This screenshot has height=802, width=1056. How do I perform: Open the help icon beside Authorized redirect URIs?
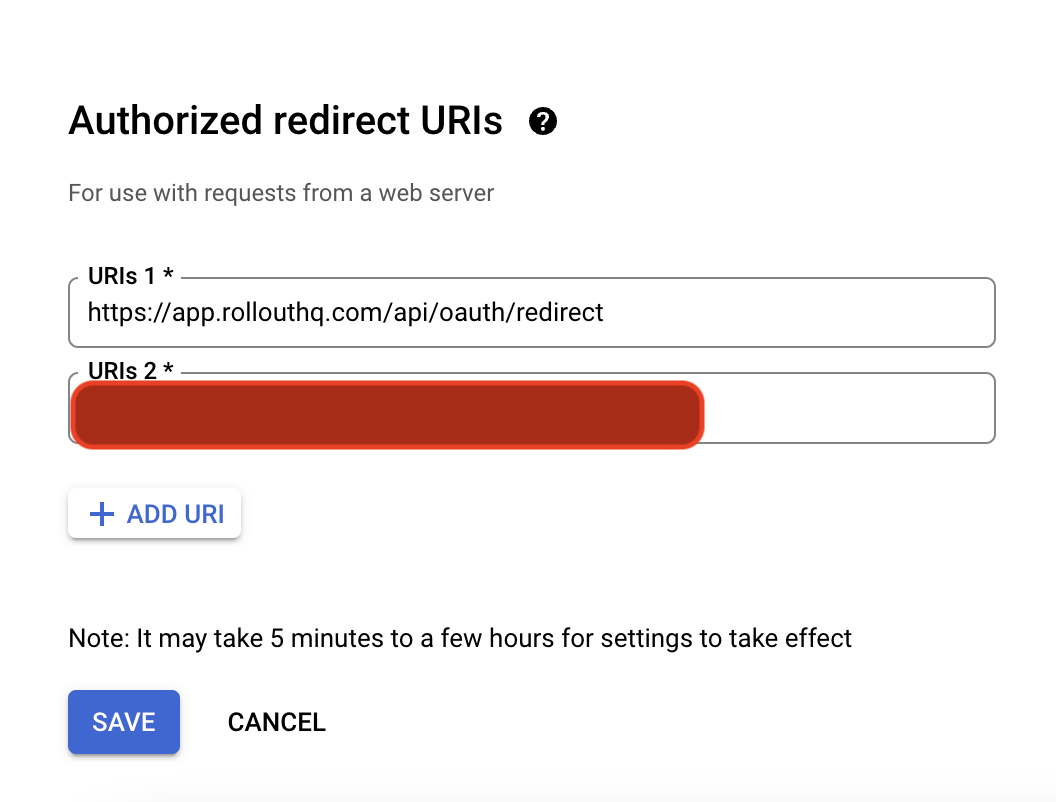pos(543,122)
